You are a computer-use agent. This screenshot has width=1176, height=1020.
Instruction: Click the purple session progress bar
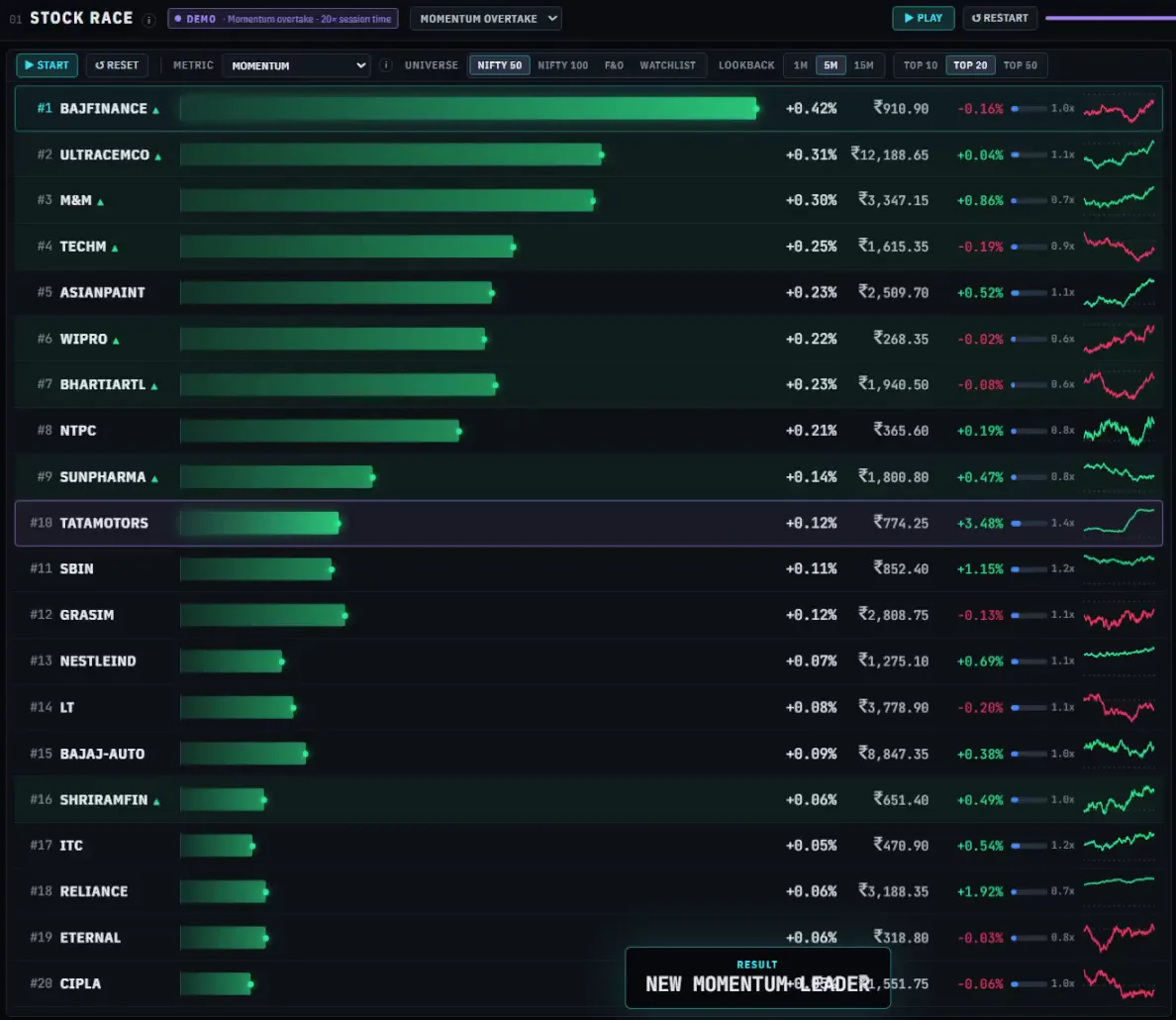1110,18
